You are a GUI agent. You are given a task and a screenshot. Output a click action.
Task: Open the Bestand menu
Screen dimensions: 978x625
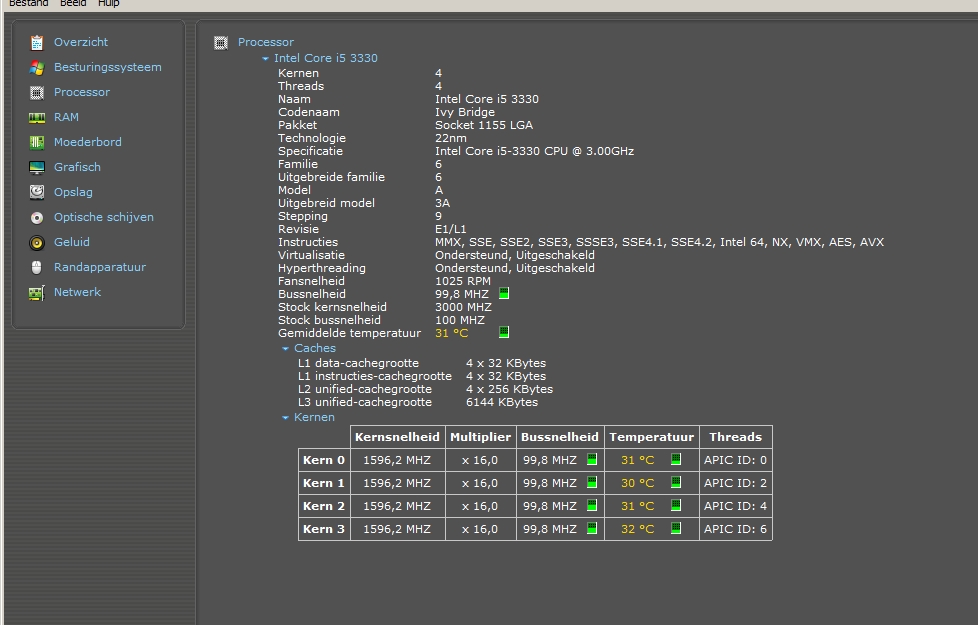click(29, 4)
